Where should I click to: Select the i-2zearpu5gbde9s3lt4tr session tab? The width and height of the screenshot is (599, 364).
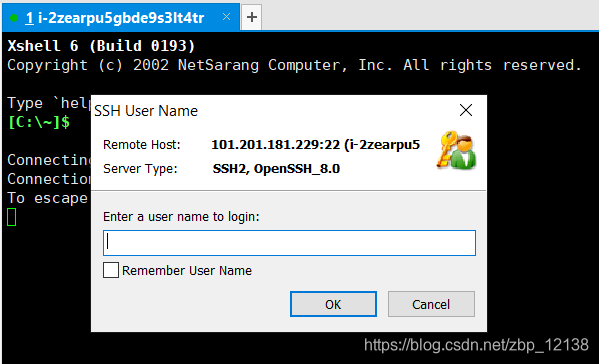[x=121, y=18]
